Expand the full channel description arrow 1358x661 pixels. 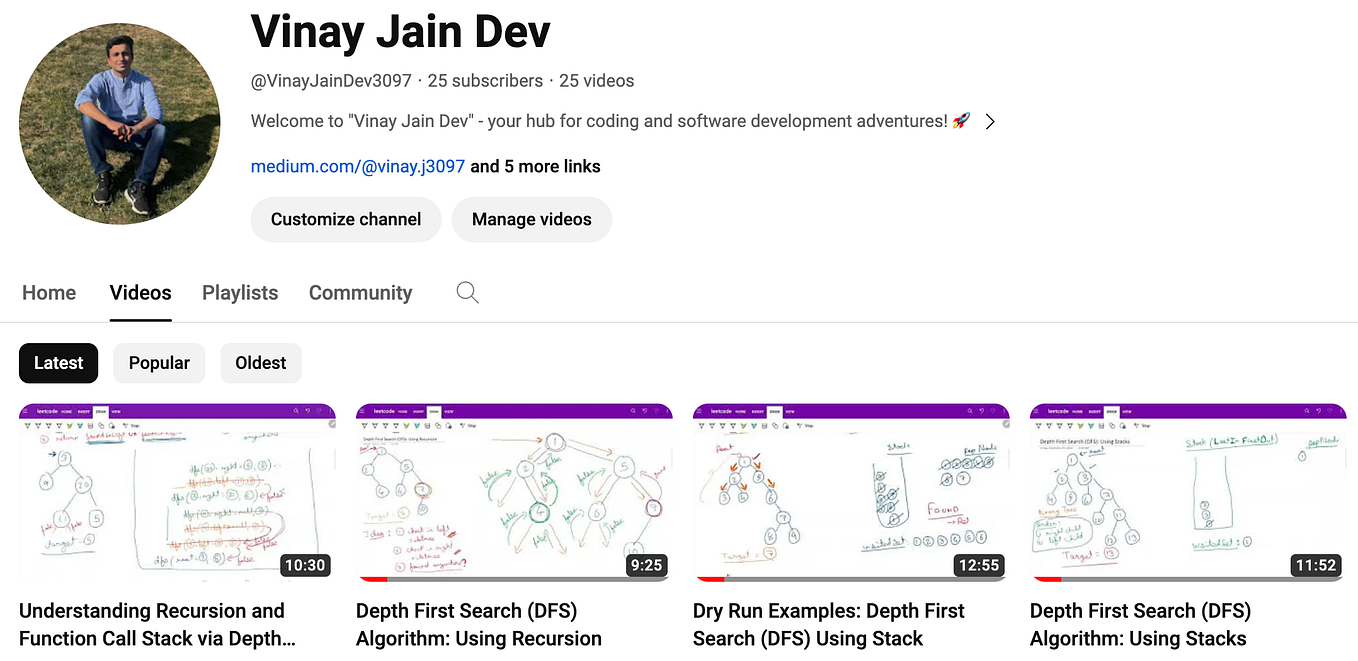coord(990,121)
